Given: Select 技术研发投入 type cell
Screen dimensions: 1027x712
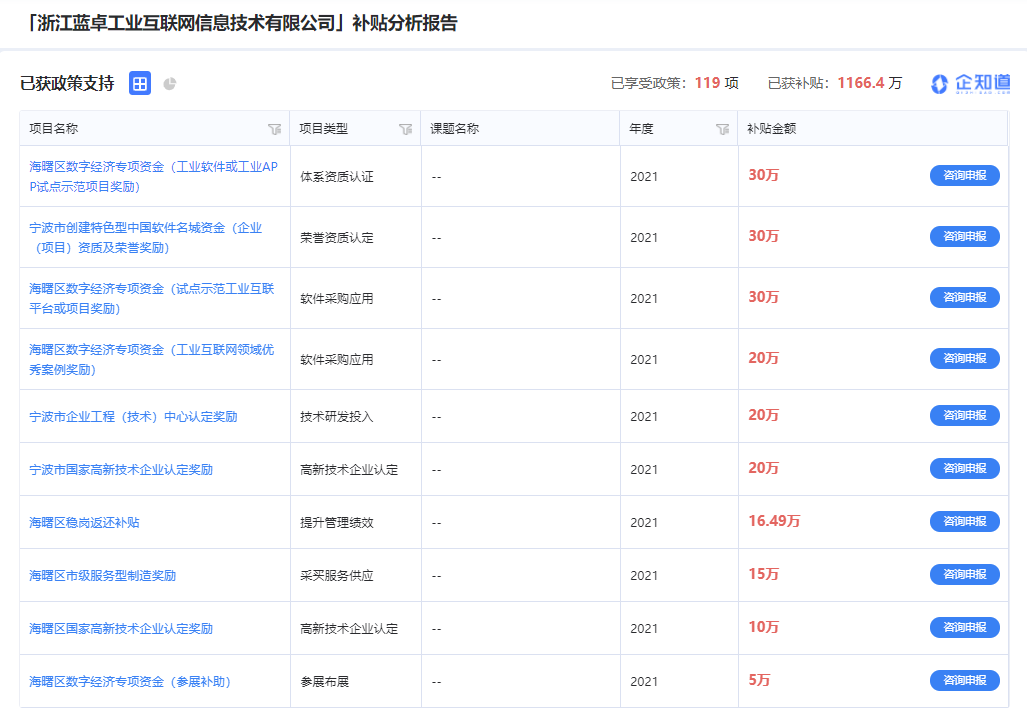Looking at the screenshot, I should pos(337,417).
